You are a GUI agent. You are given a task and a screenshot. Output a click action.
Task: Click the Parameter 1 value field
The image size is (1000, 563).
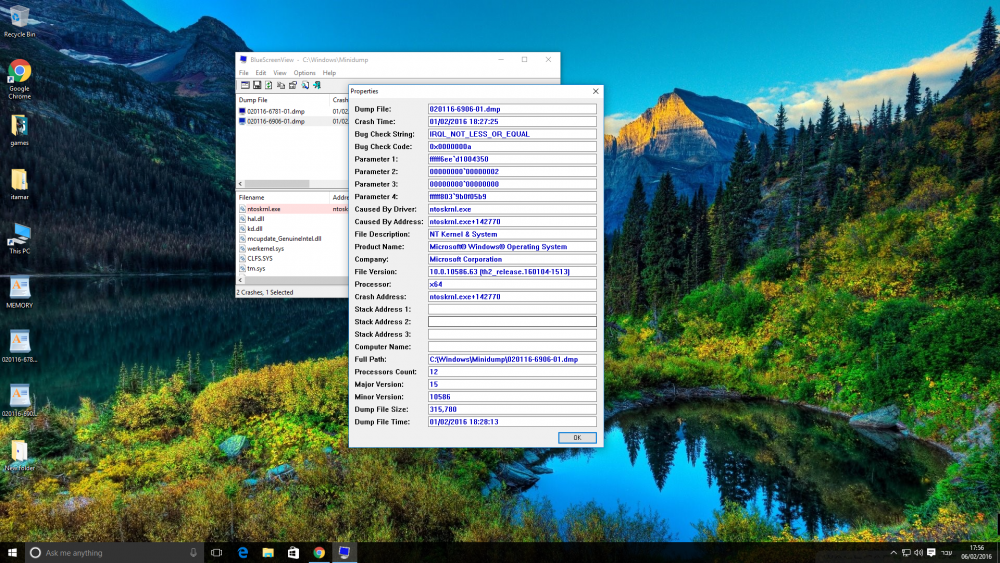(512, 159)
